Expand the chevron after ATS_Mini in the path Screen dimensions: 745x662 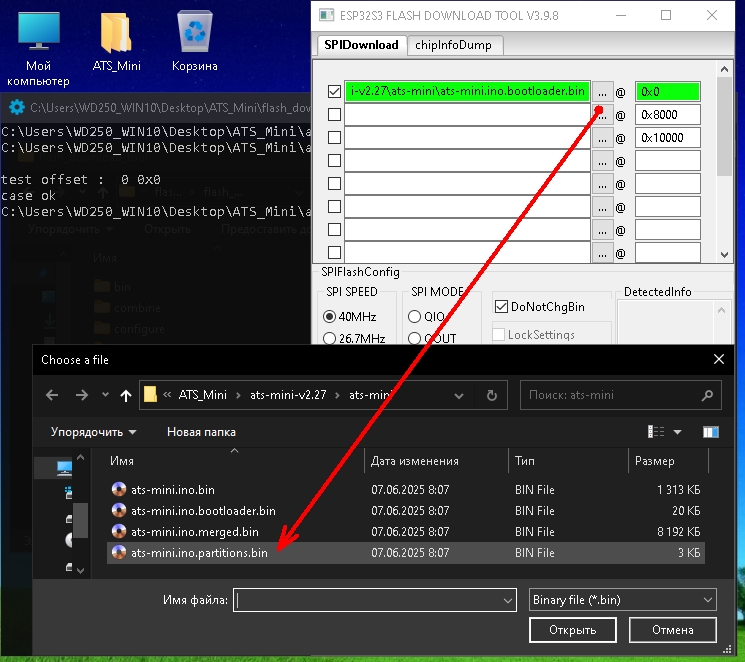pyautogui.click(x=238, y=395)
